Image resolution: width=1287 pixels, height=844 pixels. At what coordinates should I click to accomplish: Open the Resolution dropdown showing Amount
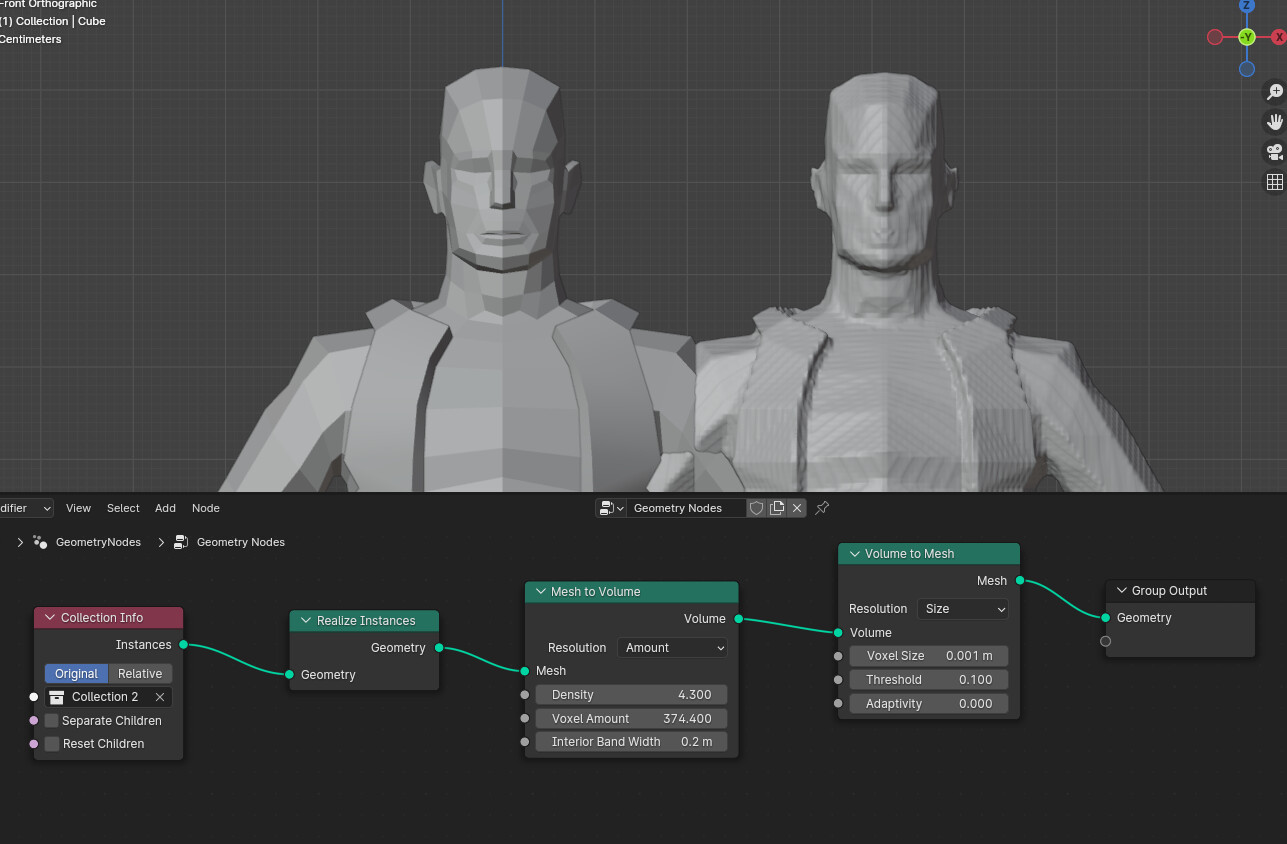671,647
